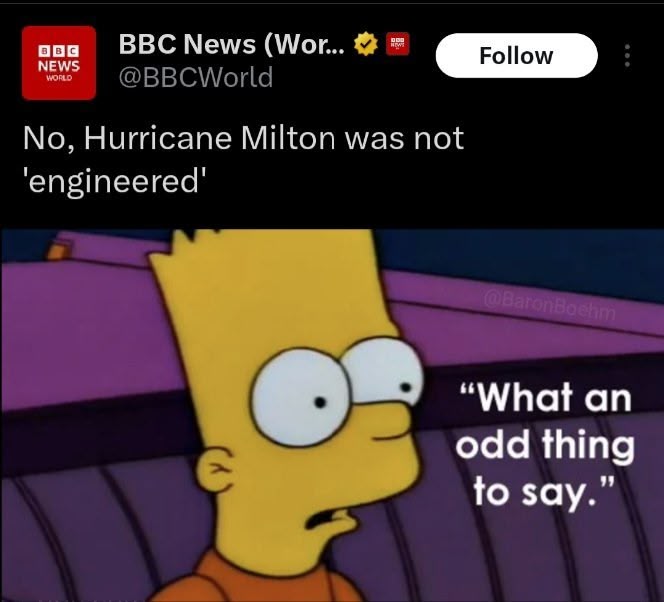664x602 pixels.
Task: Click the "What an odd thing to say." caption
Action: pos(545,444)
